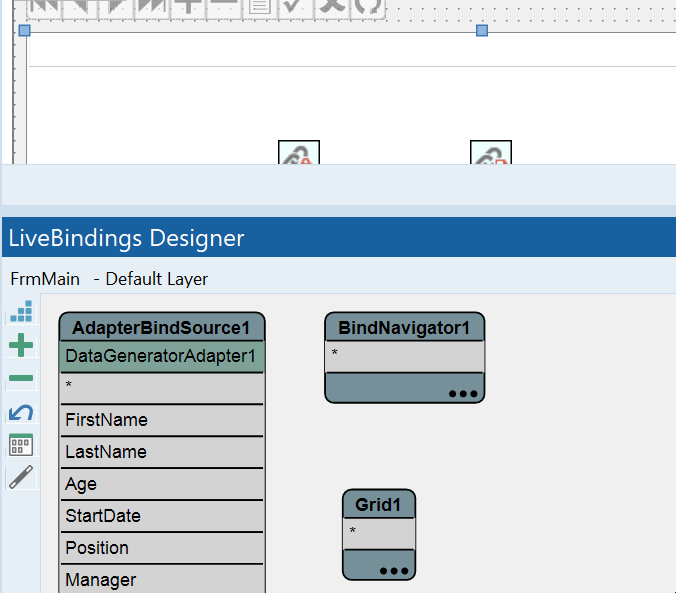Click the AdapterBindSource1 header
This screenshot has width=676, height=593.
pyautogui.click(x=162, y=328)
